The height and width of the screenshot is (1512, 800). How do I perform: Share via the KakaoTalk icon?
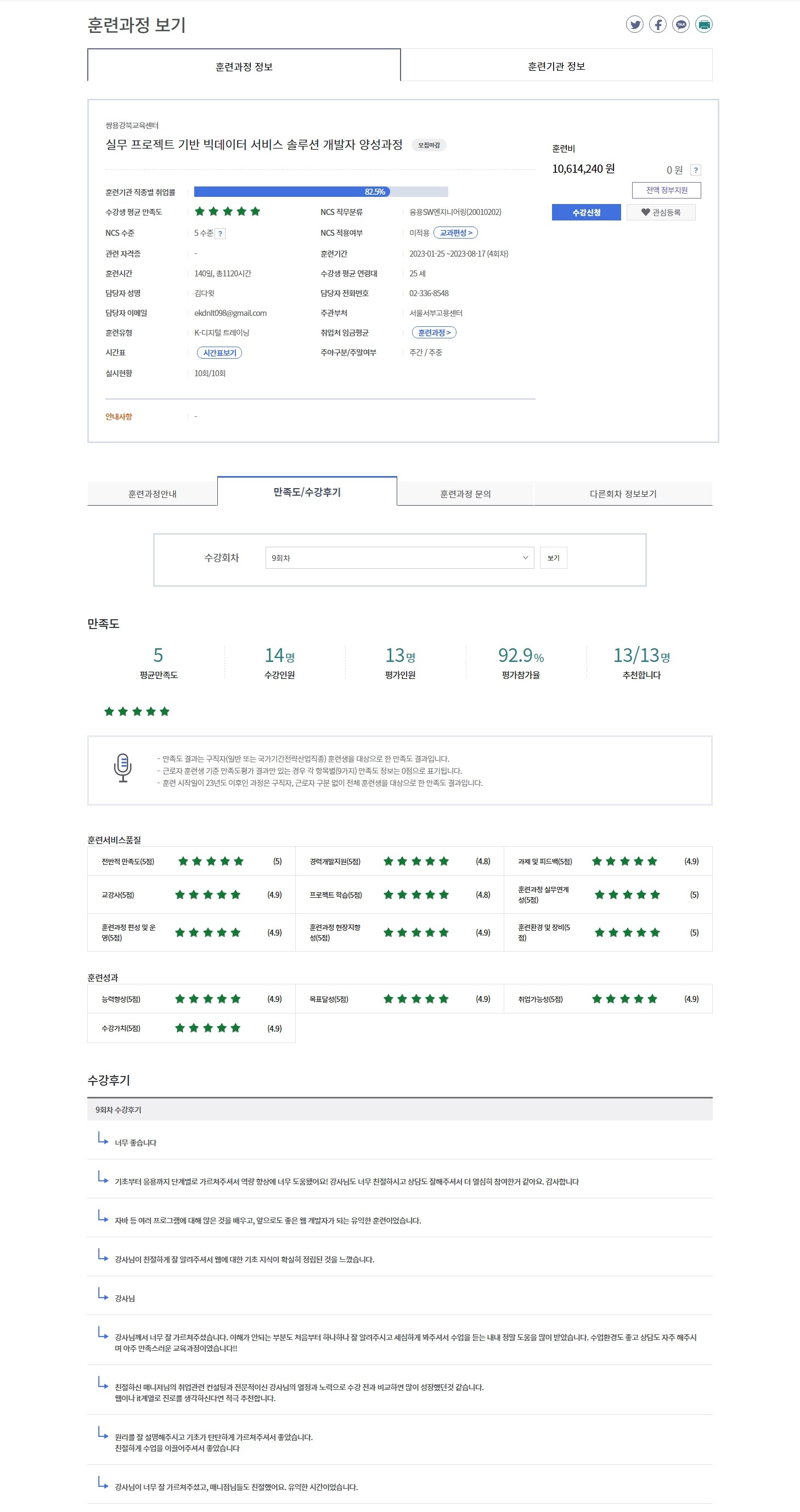(680, 24)
